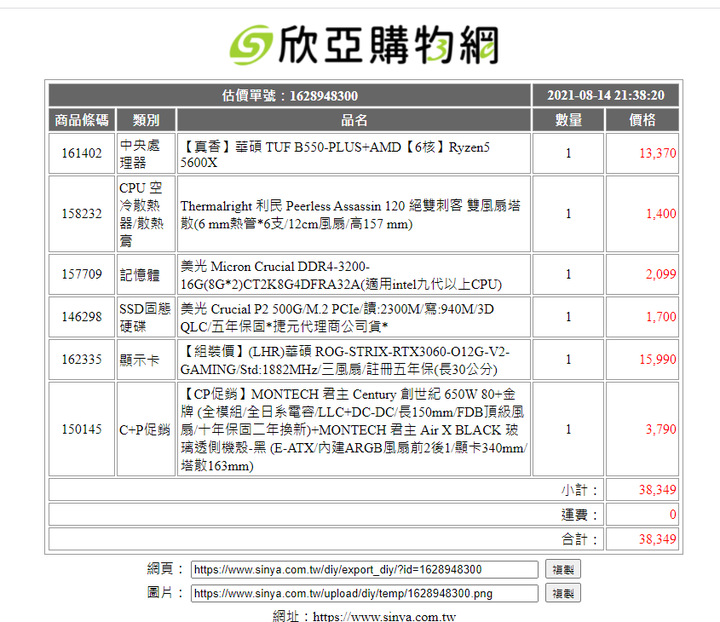
Task: Click barcode 162335
Action: click(x=82, y=359)
